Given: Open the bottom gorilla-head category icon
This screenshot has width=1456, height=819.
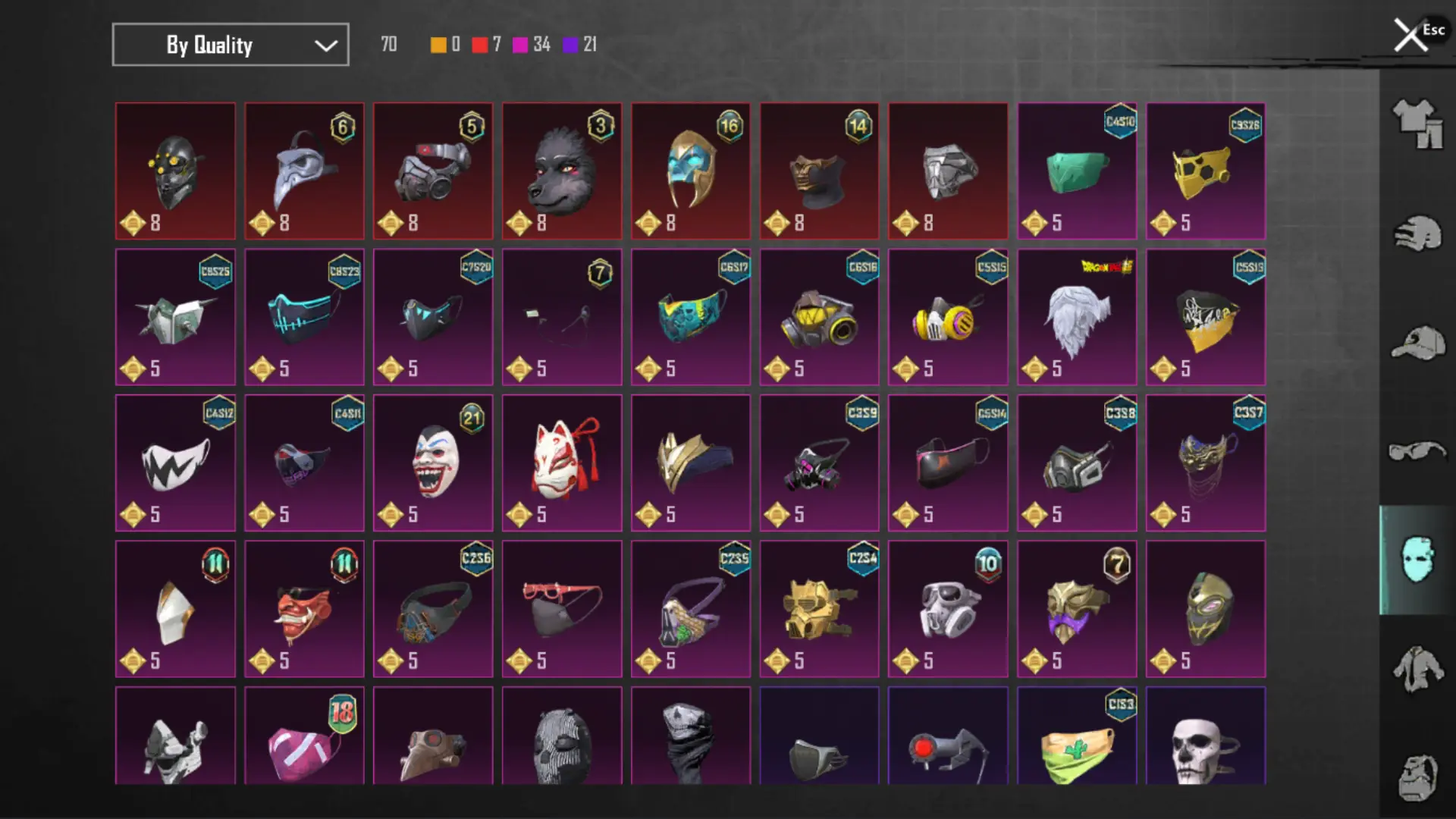Looking at the screenshot, I should coord(1417,777).
